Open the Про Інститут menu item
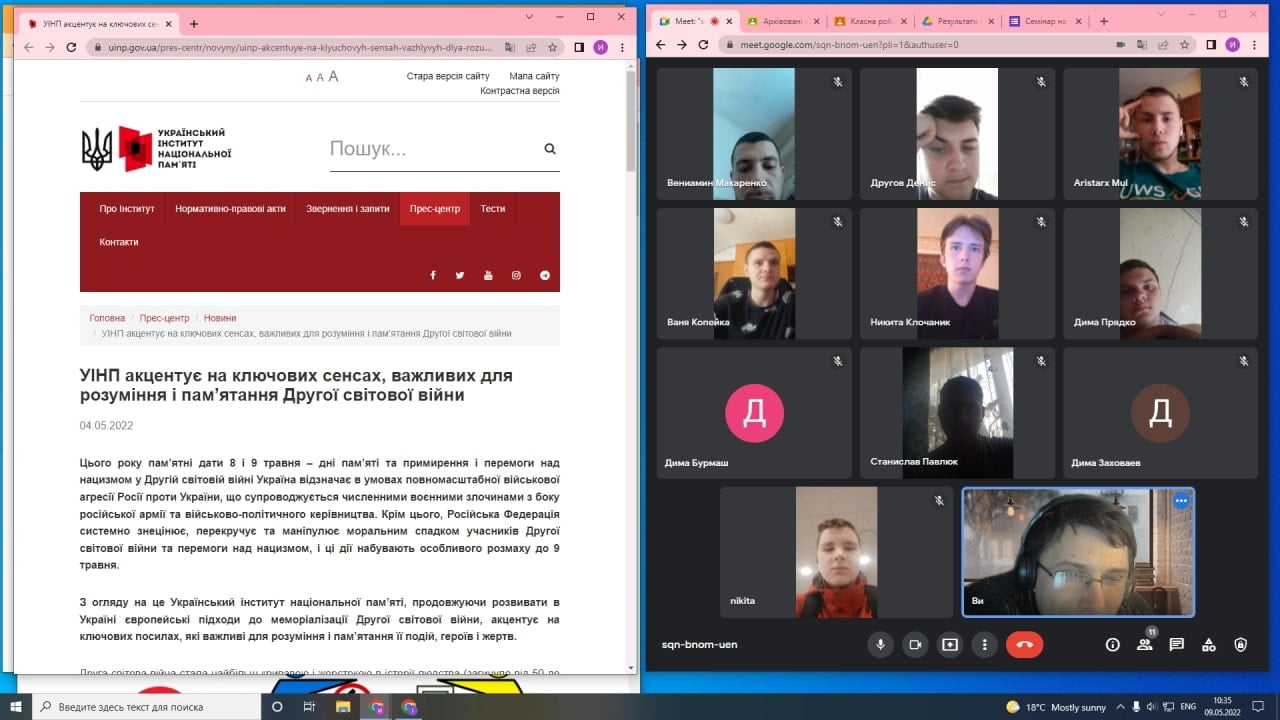This screenshot has width=1280, height=720. (127, 209)
